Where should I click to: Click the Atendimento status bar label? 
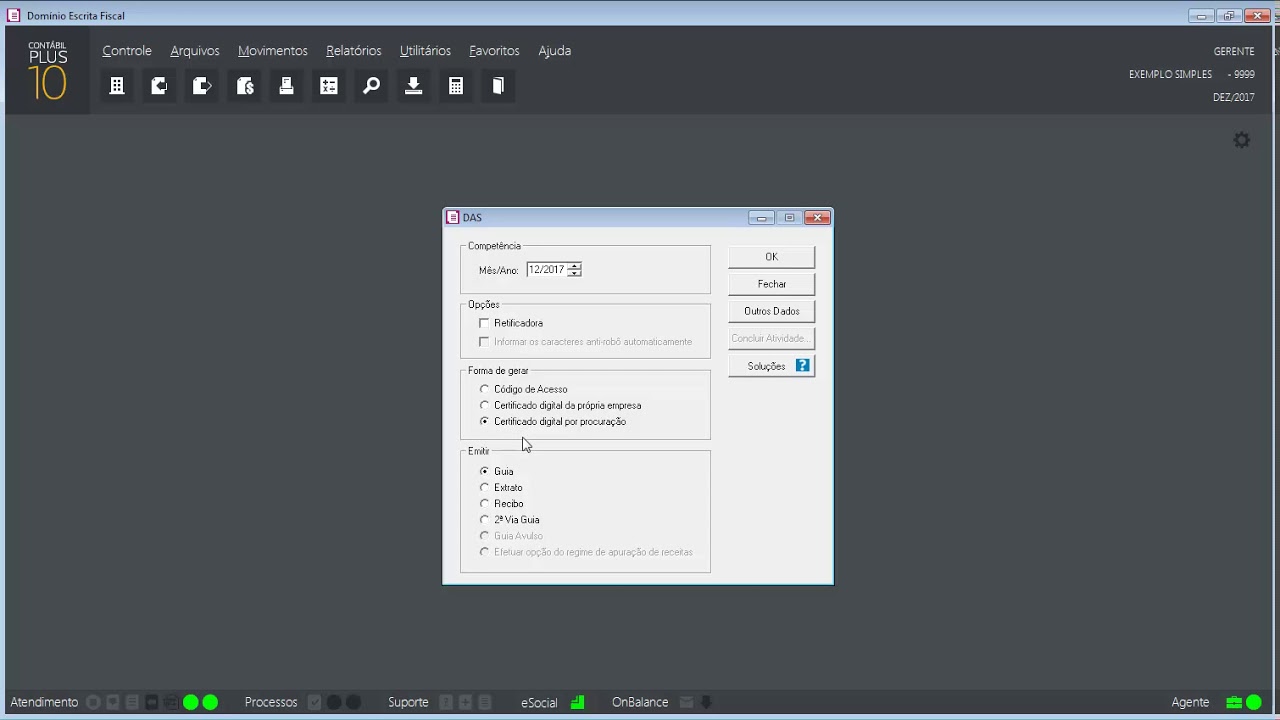coord(44,702)
